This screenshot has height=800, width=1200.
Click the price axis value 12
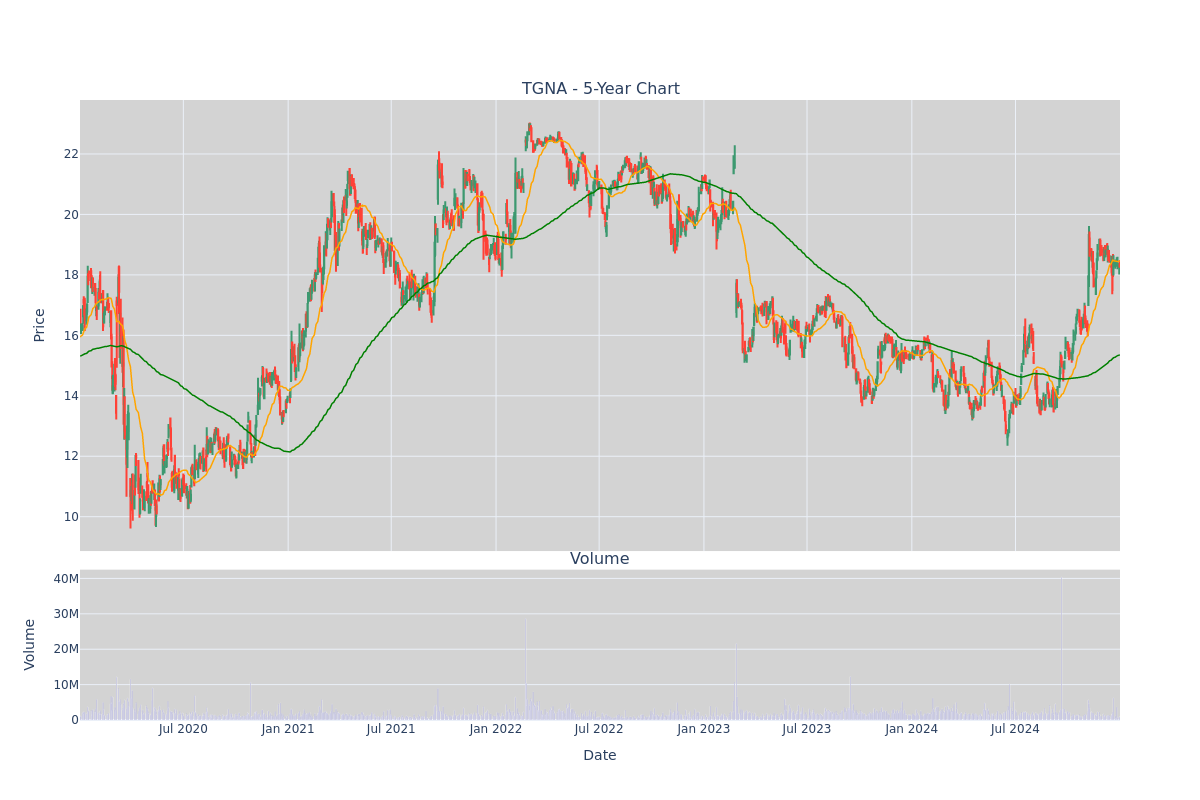tap(71, 456)
